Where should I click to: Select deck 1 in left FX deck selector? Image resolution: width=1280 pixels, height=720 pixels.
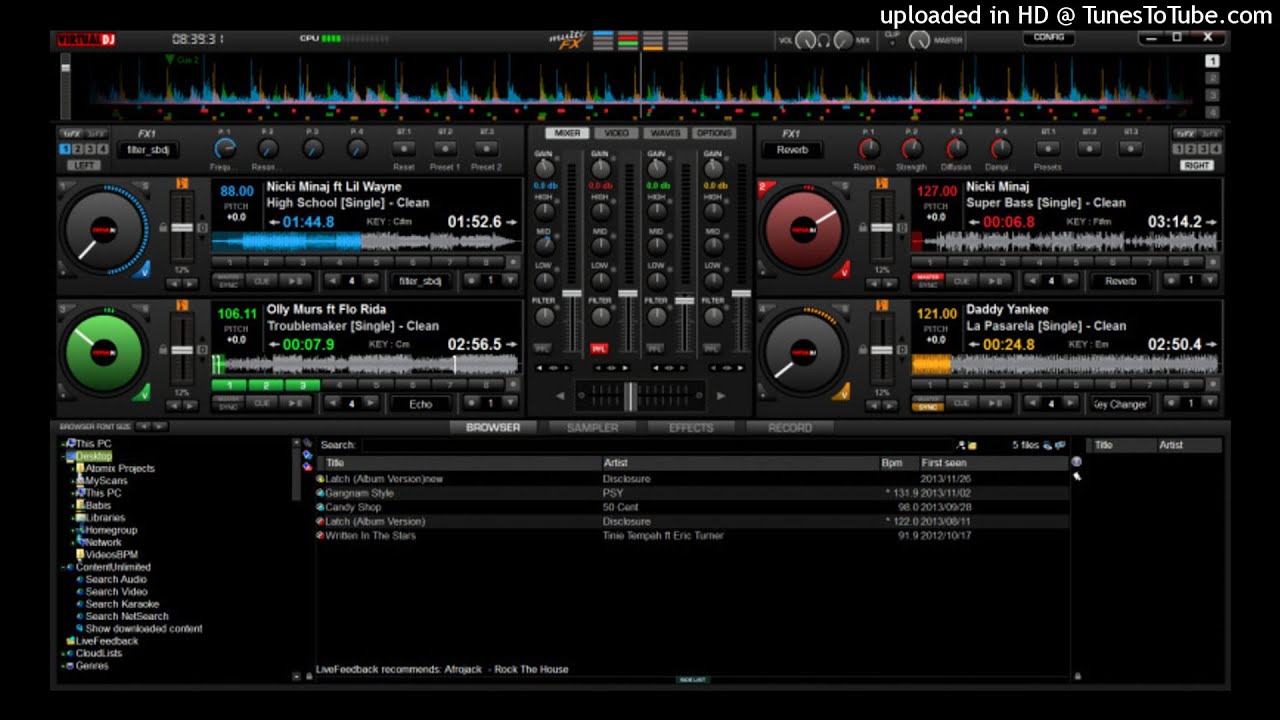(x=66, y=149)
